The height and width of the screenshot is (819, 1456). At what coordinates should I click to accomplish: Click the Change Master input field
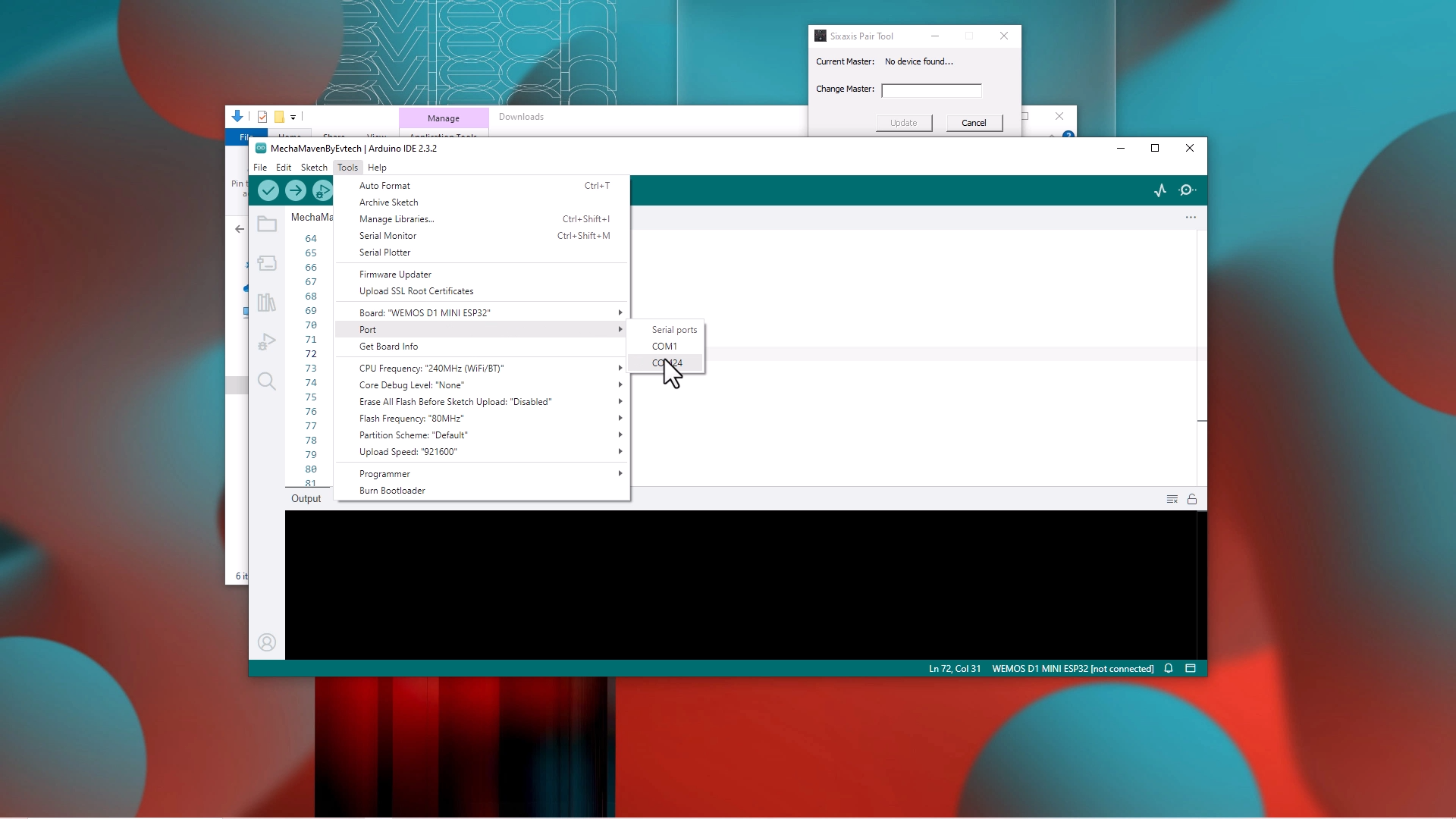coord(931,90)
